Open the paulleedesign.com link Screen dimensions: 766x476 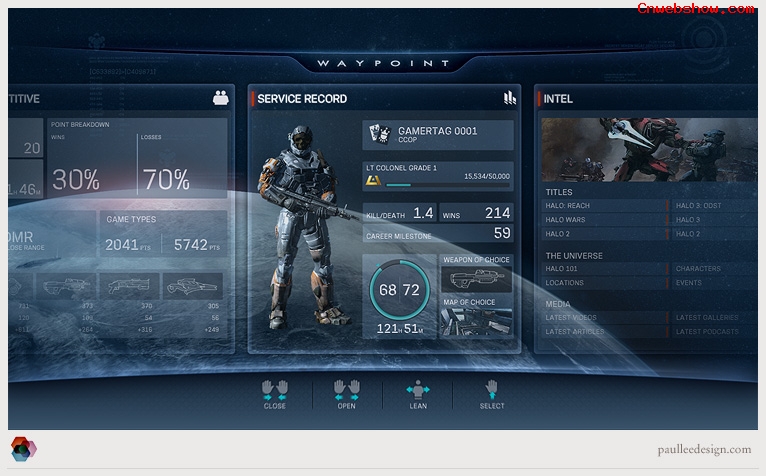coord(704,449)
